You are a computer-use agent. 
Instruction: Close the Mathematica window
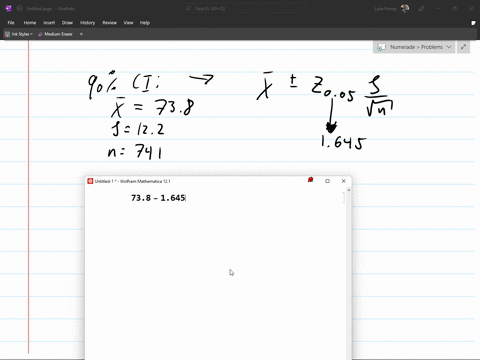344,181
